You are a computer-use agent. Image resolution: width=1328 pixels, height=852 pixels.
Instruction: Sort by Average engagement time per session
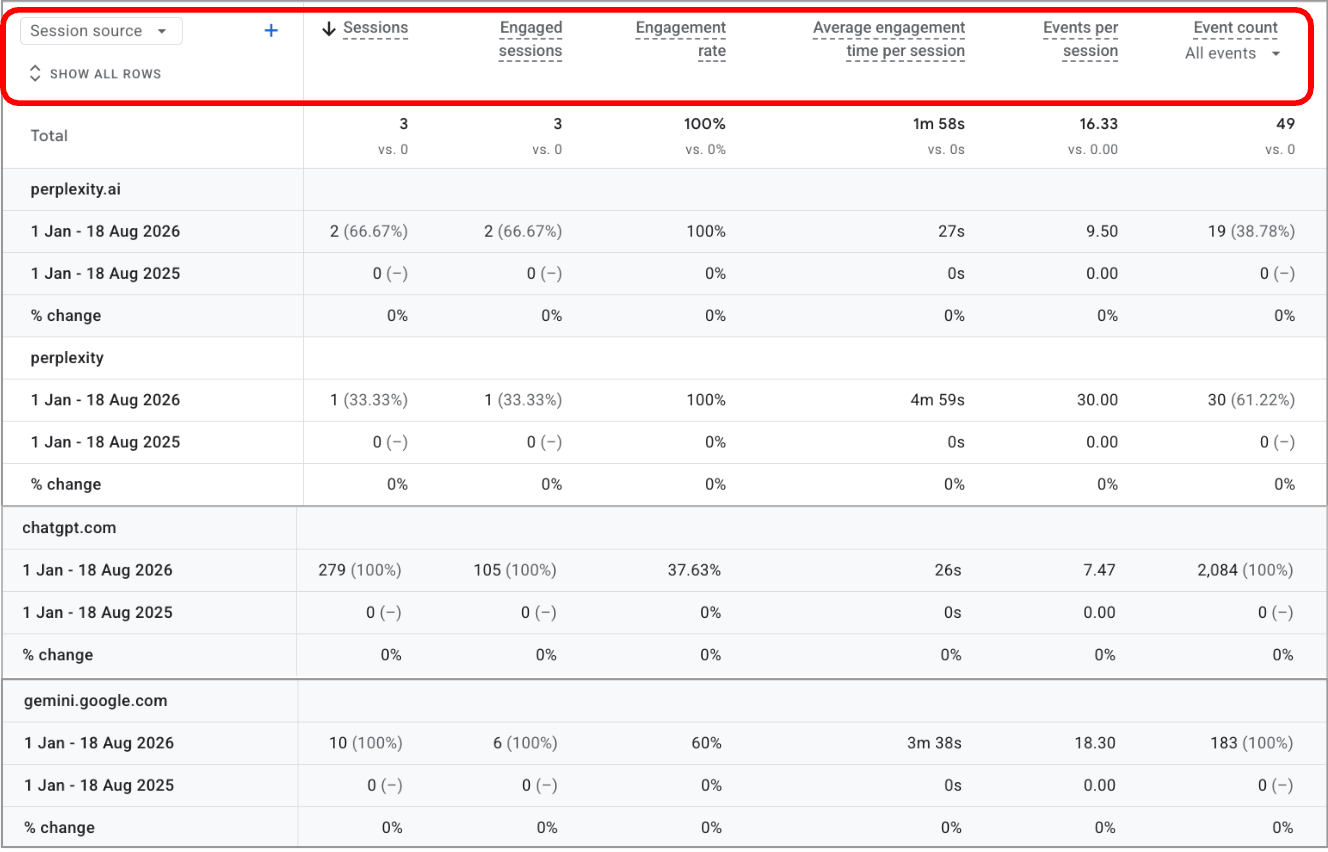889,39
